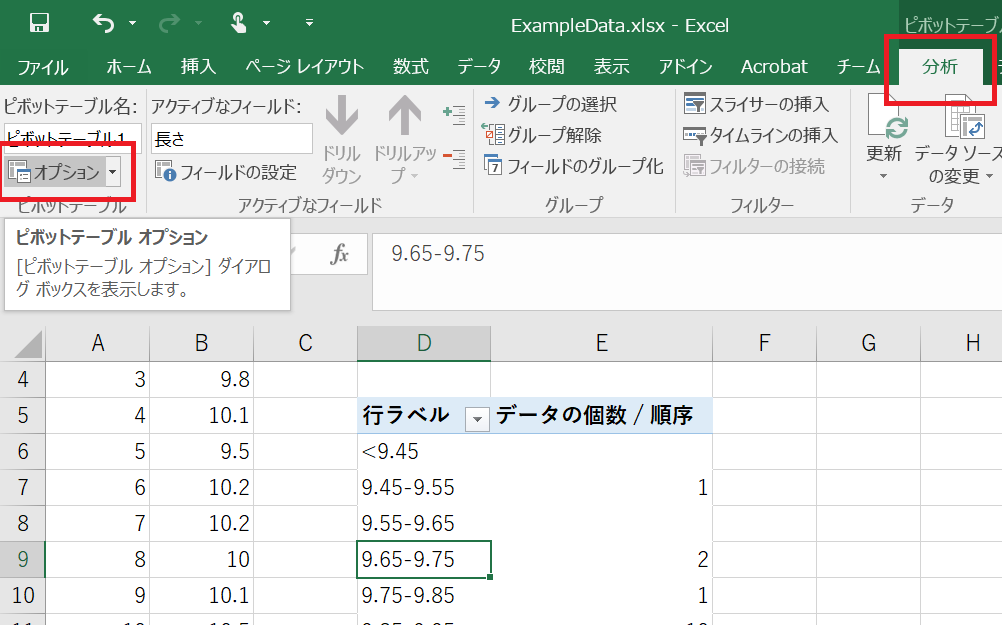The image size is (1002, 625).
Task: Open the Undo history dropdown arrow
Action: click(x=132, y=24)
